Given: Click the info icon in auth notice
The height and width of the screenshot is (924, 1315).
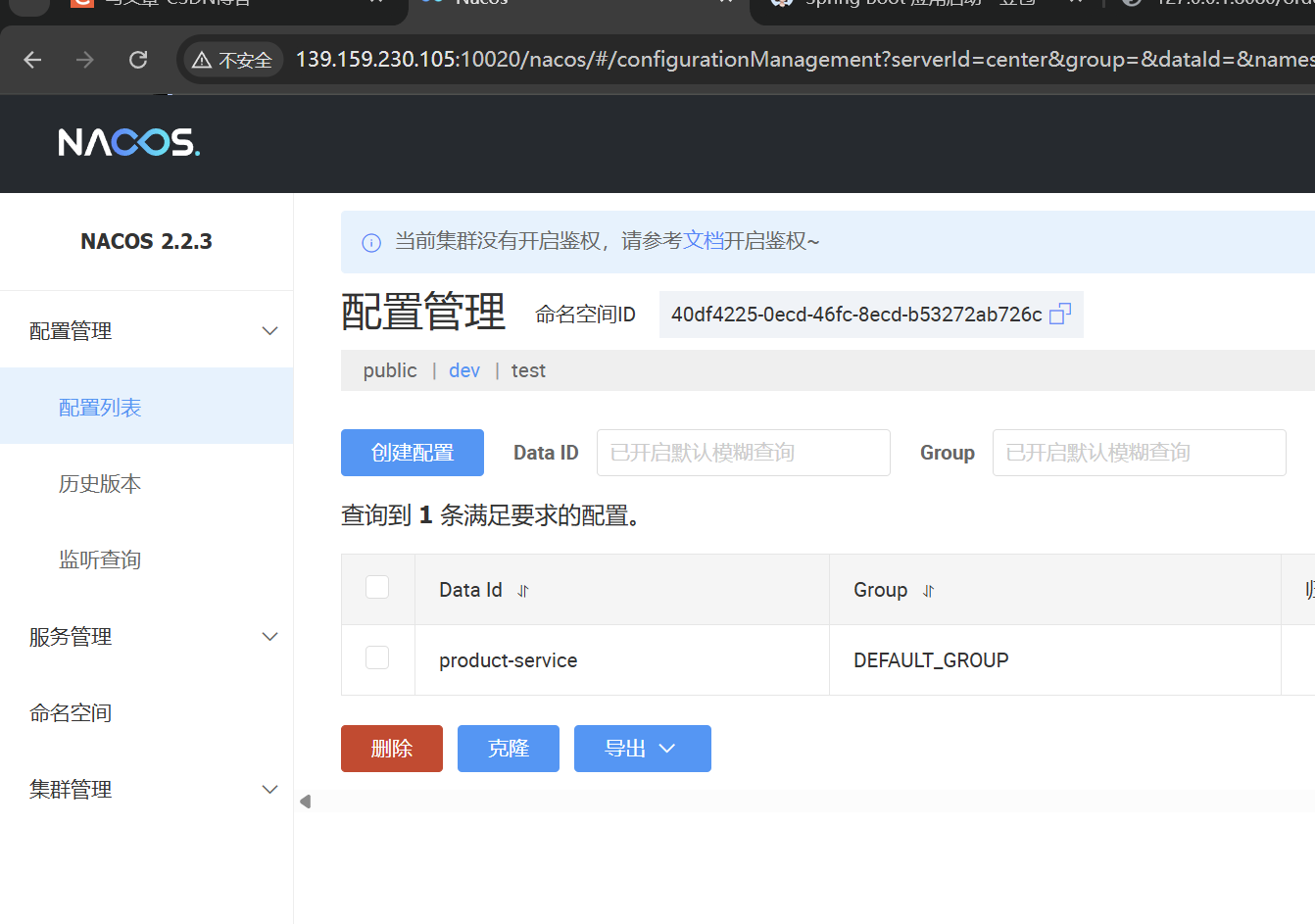Looking at the screenshot, I should click(x=371, y=243).
